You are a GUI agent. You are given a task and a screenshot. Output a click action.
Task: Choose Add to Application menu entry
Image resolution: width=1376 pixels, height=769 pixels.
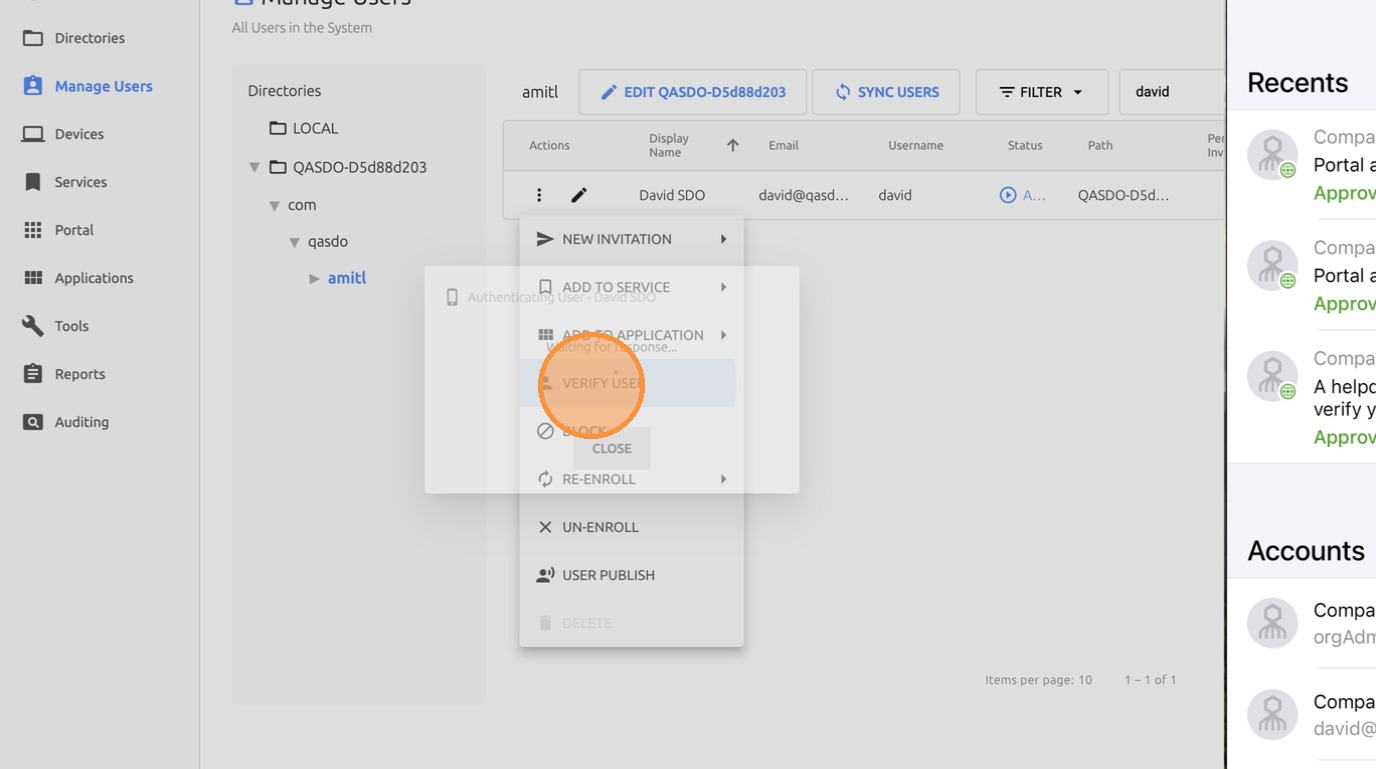[x=631, y=335]
